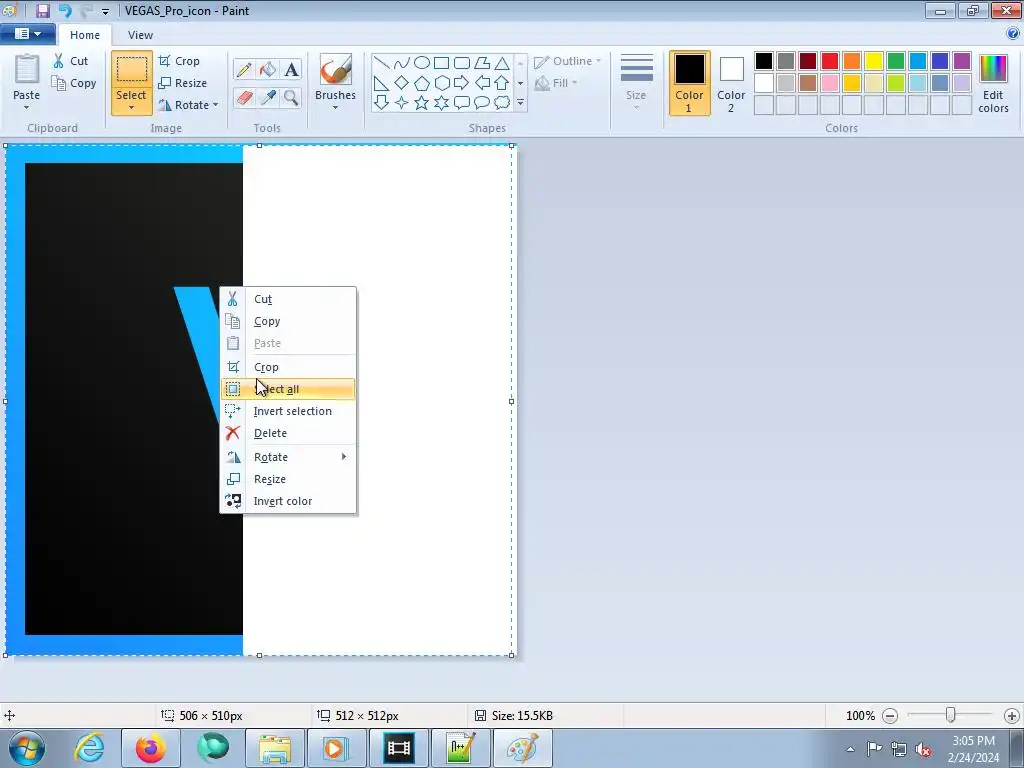The image size is (1024, 768).
Task: Activate Color 1 button
Action: pyautogui.click(x=689, y=84)
